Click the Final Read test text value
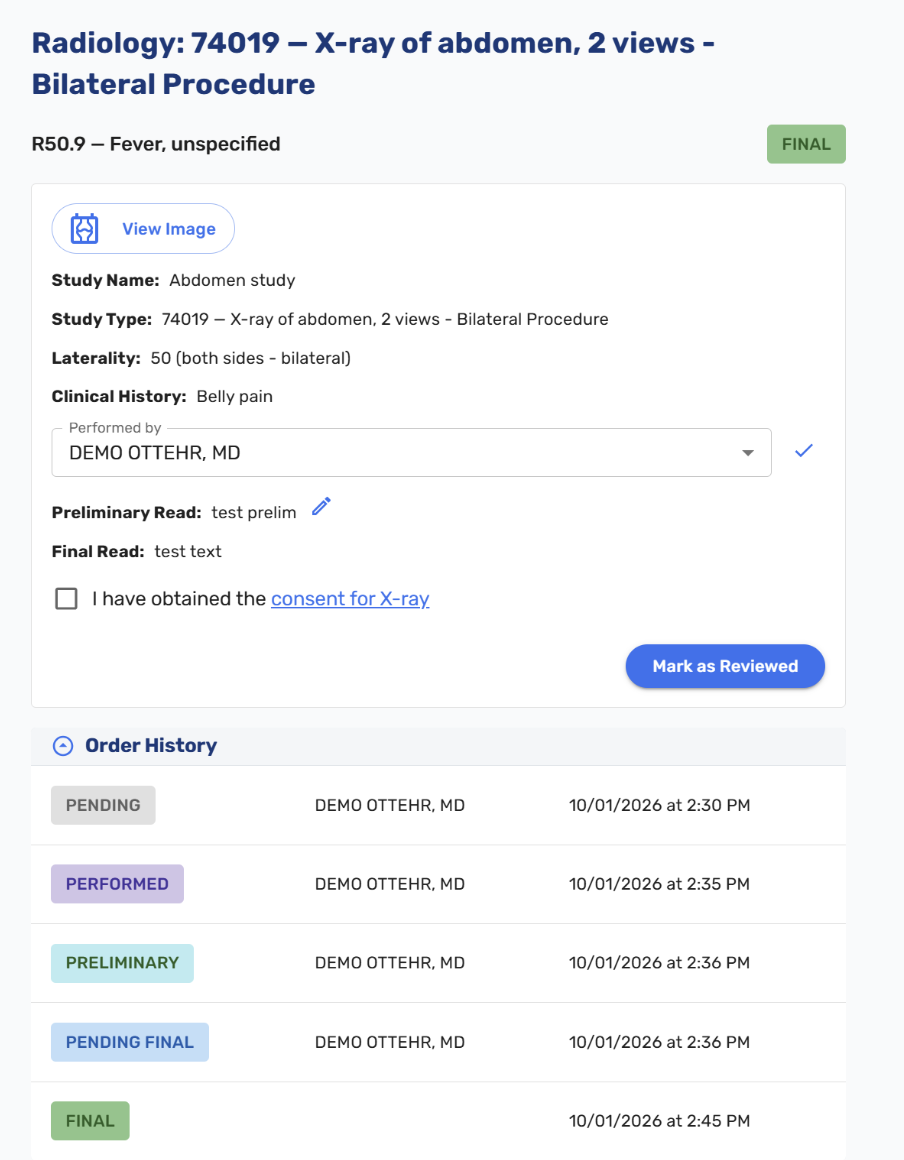The image size is (904, 1160). point(188,551)
